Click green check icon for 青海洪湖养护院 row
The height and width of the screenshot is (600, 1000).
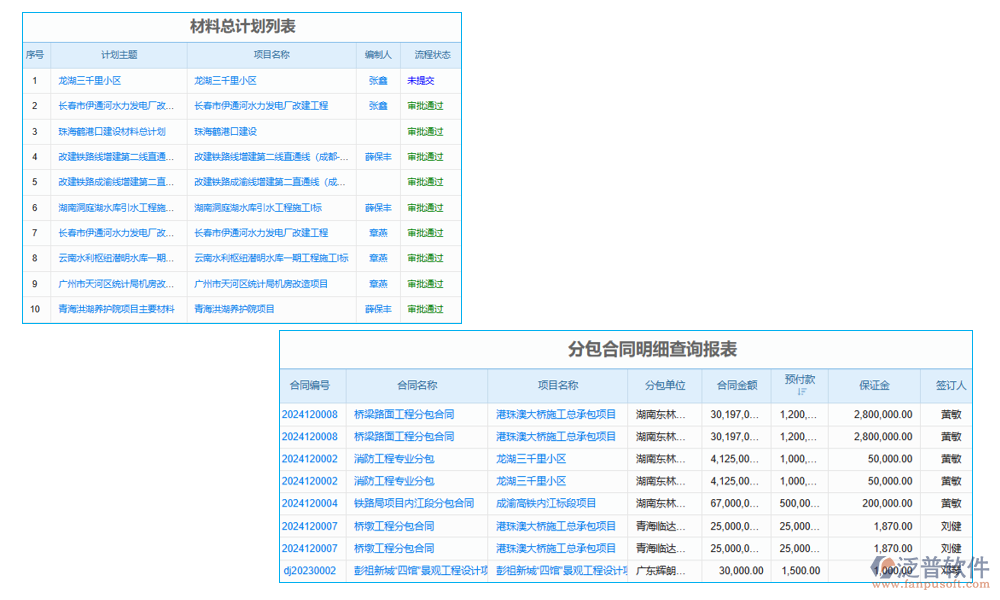click(423, 308)
